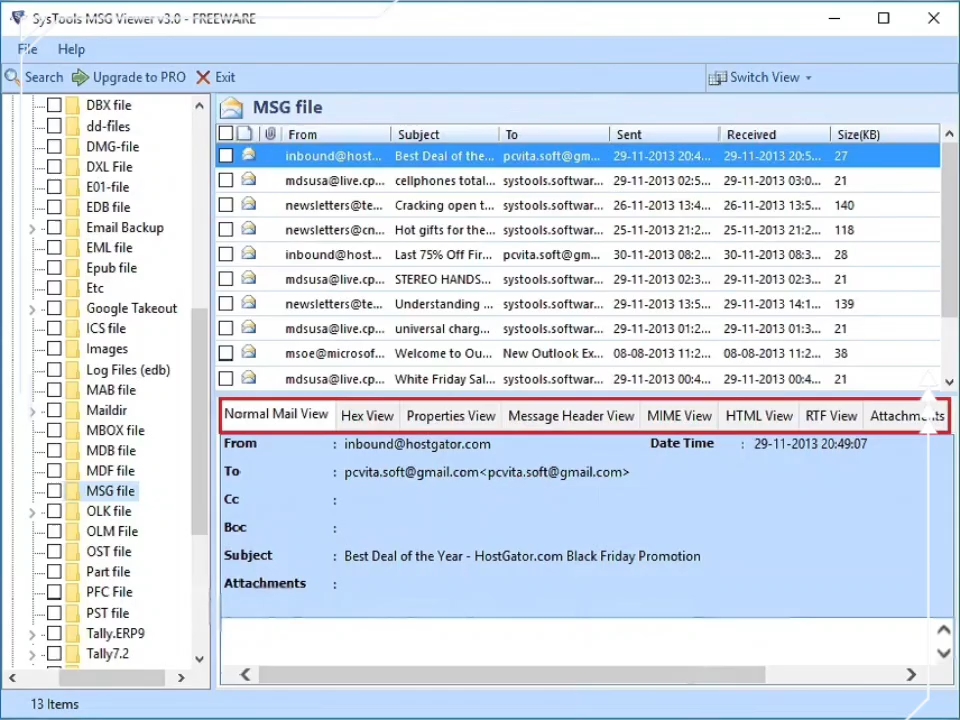Click the envelope icon on the White Friday Sale row
Viewport: 960px width, 720px height.
(248, 378)
